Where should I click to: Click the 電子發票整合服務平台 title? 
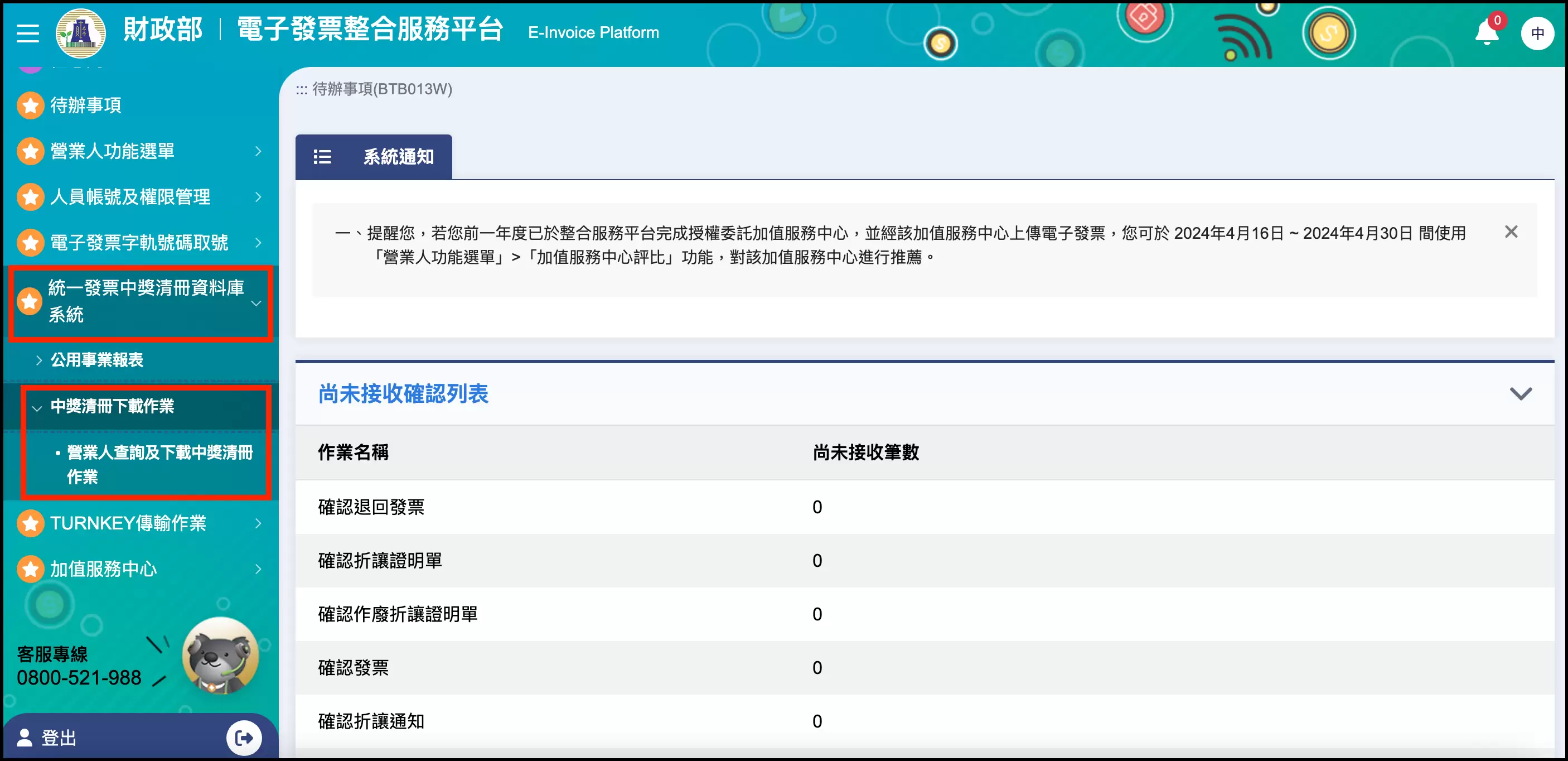[x=370, y=29]
